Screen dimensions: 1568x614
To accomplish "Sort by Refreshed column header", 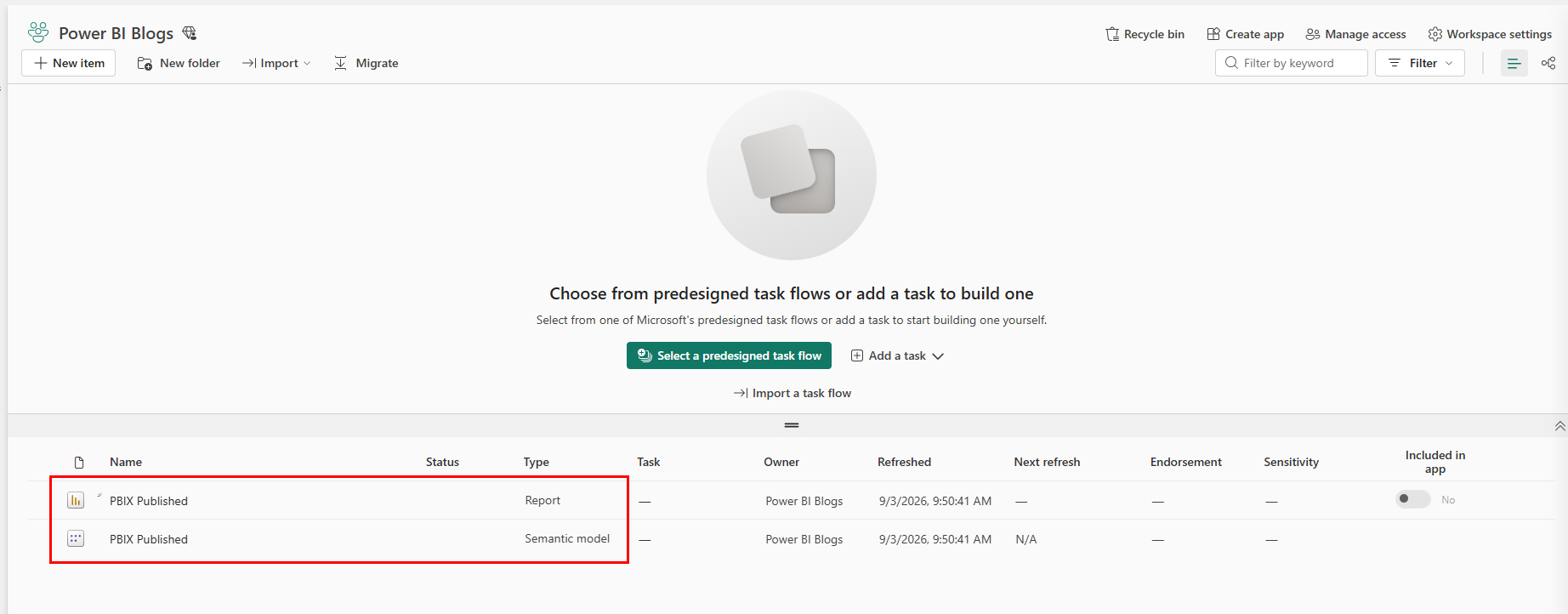I will tap(904, 462).
